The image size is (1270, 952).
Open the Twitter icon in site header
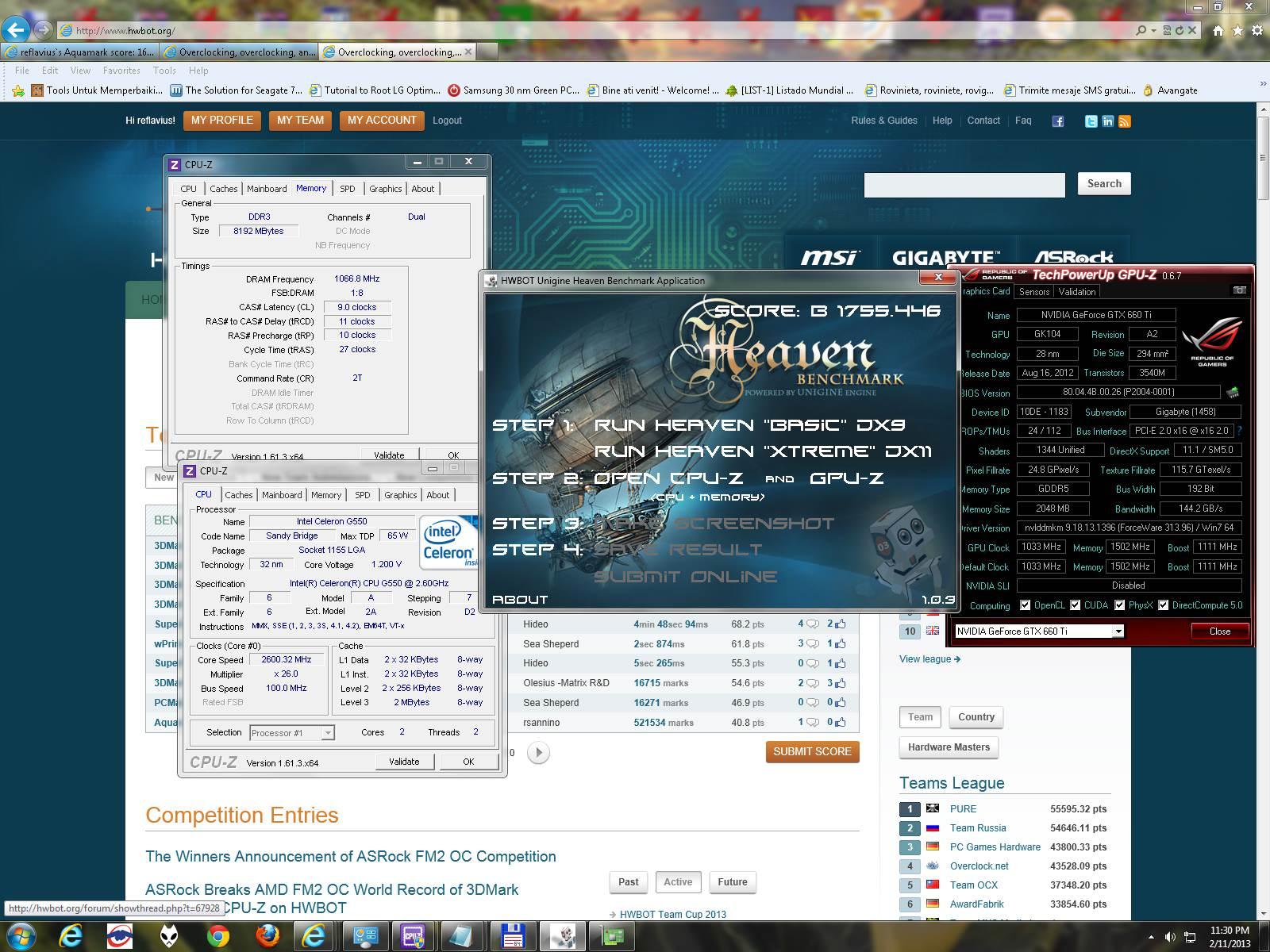pyautogui.click(x=1091, y=121)
